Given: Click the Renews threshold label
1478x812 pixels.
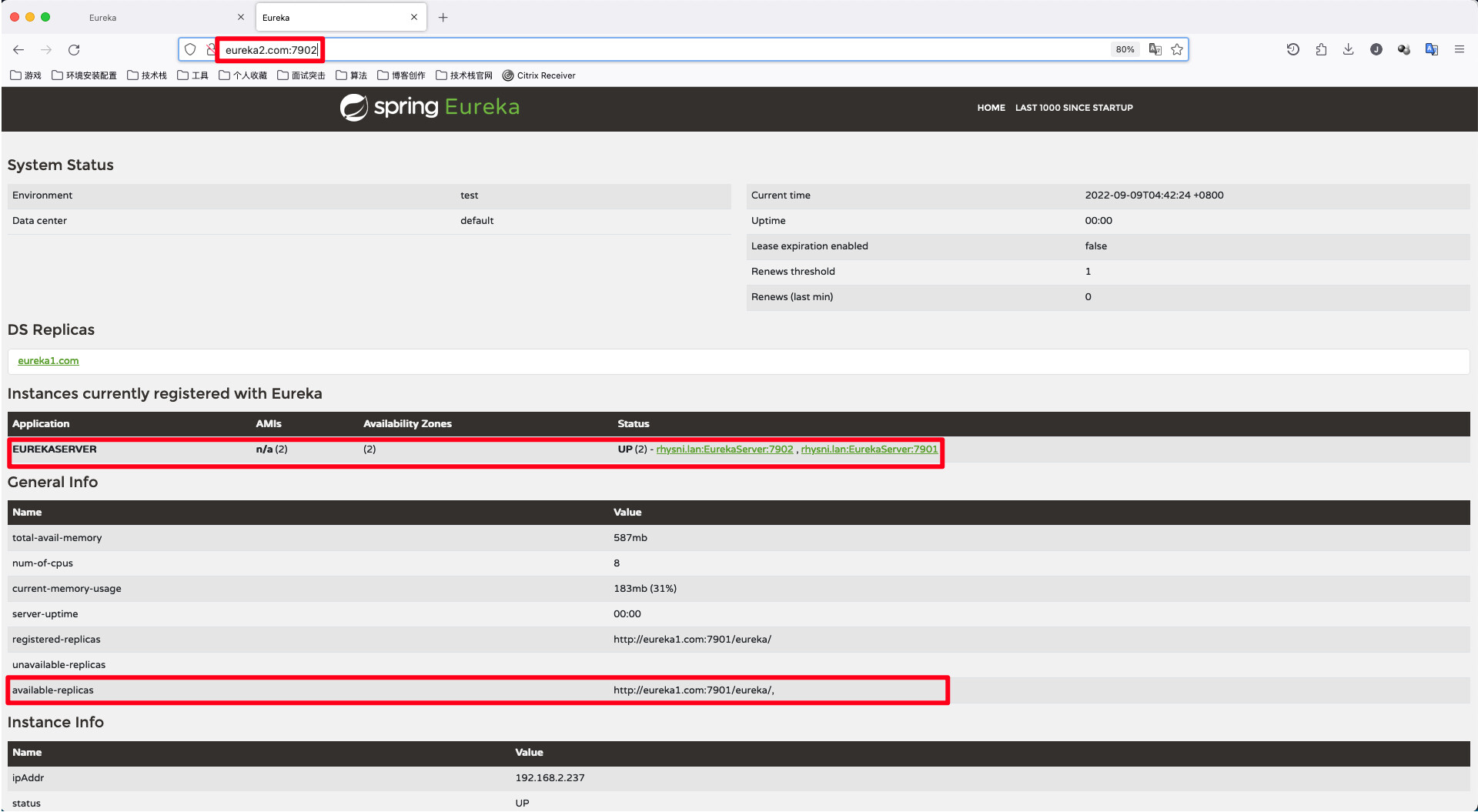Looking at the screenshot, I should [793, 272].
